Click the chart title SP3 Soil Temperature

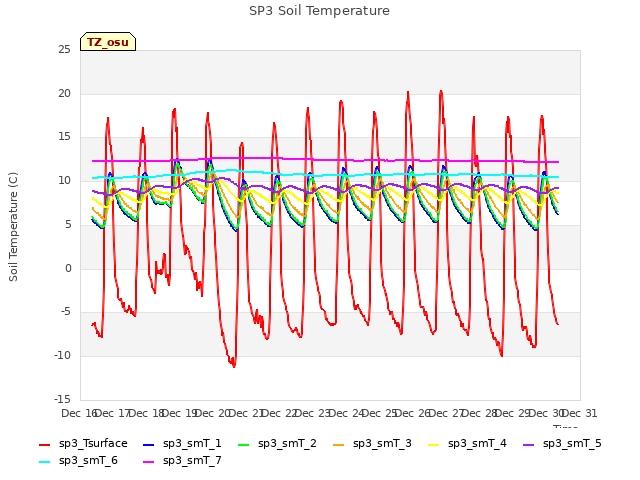pyautogui.click(x=319, y=11)
